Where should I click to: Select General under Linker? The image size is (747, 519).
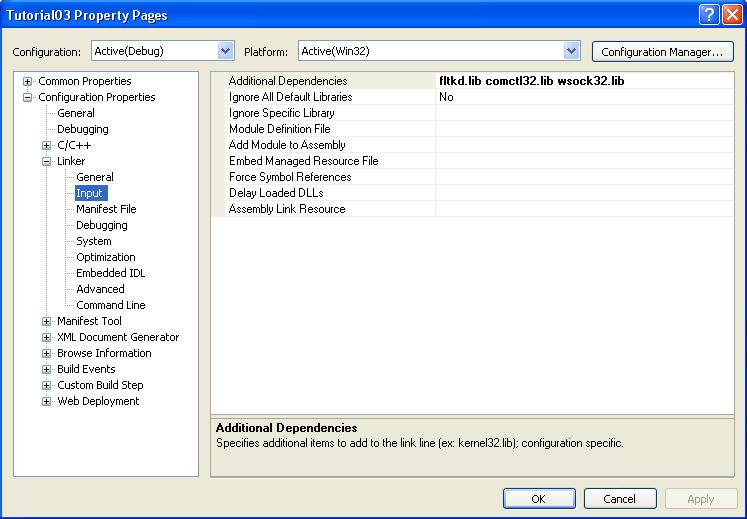[95, 177]
